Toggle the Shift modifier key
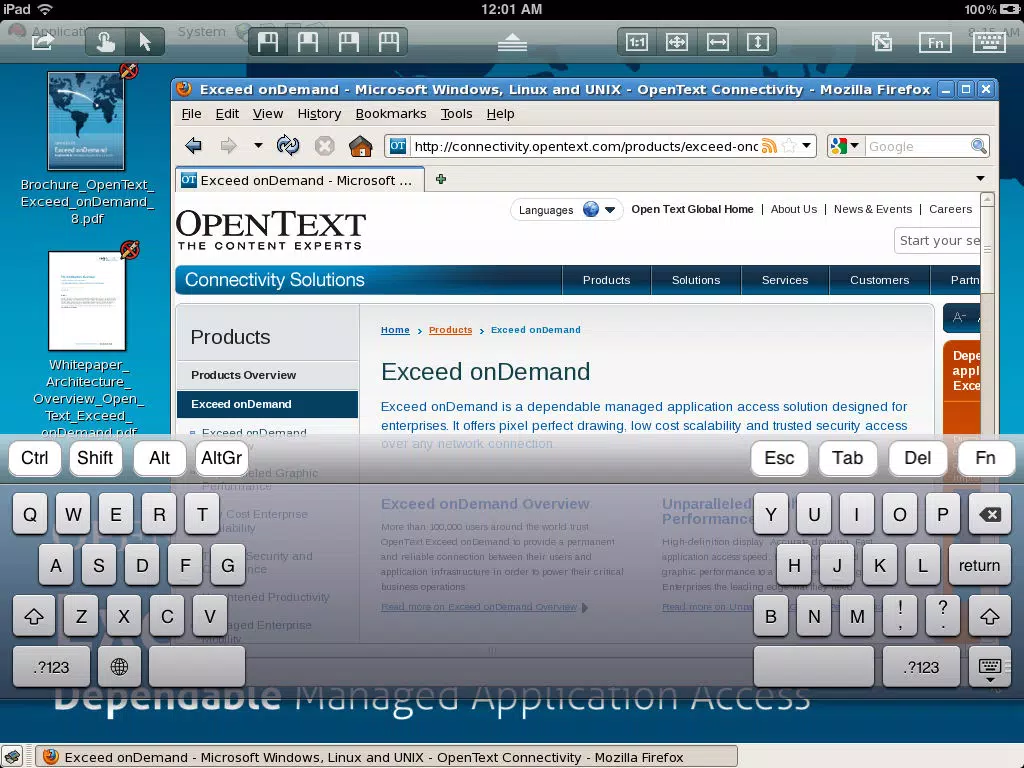Screen dimensions: 1024x768 (x=95, y=458)
